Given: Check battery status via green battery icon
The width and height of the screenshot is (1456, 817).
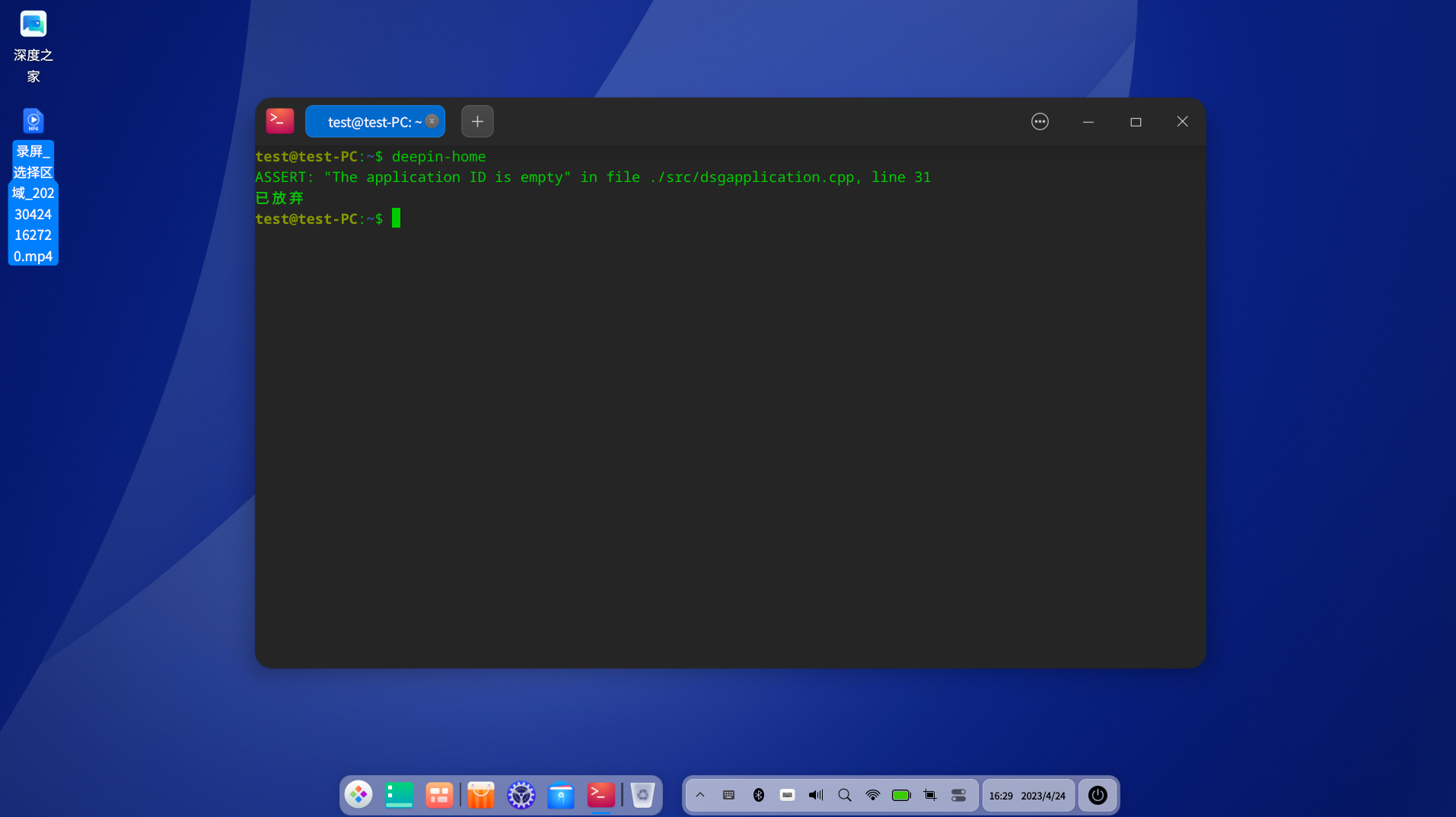Looking at the screenshot, I should click(901, 795).
